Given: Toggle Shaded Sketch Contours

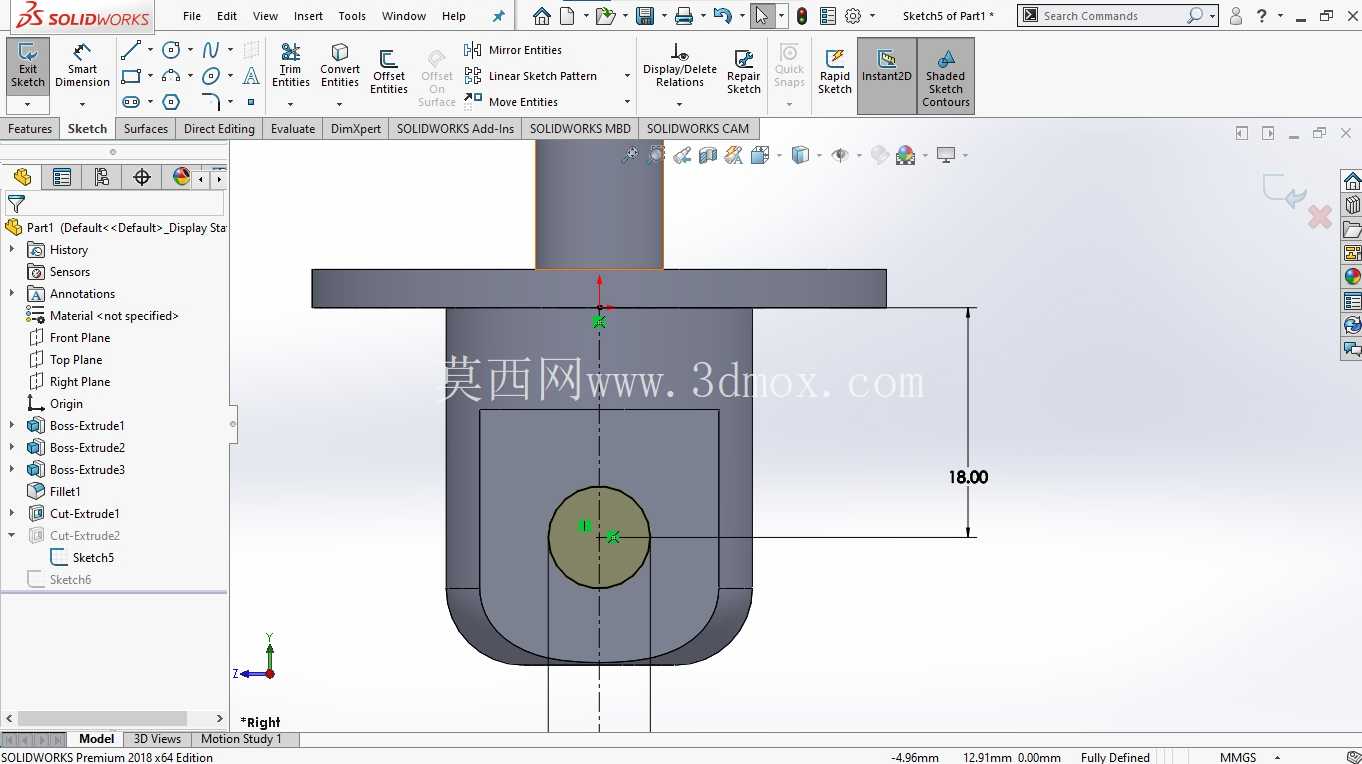Looking at the screenshot, I should (x=946, y=75).
